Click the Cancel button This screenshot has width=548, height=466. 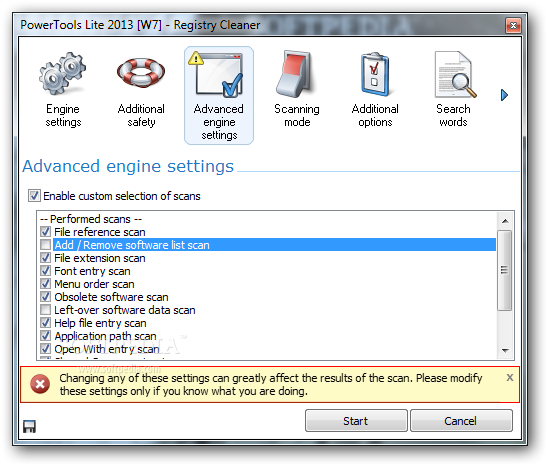click(x=461, y=421)
